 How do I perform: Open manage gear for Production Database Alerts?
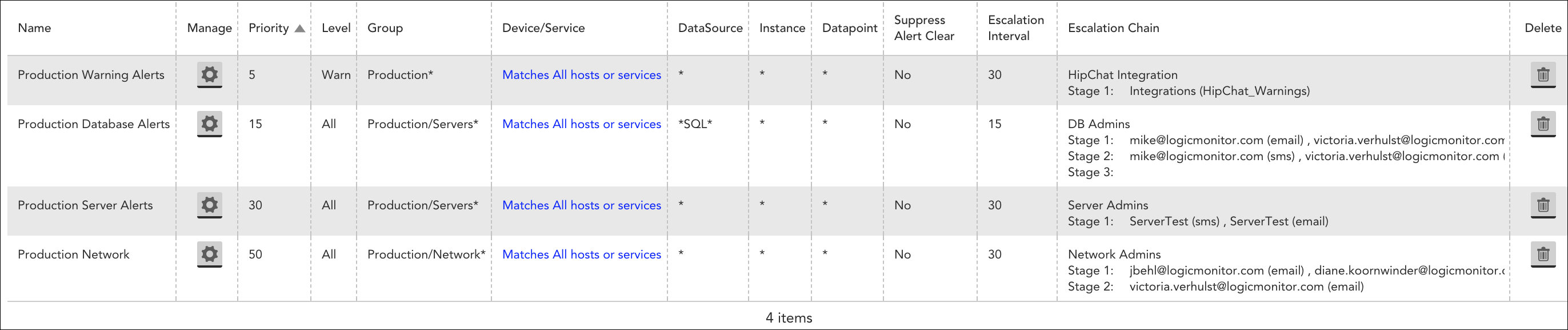tap(209, 124)
